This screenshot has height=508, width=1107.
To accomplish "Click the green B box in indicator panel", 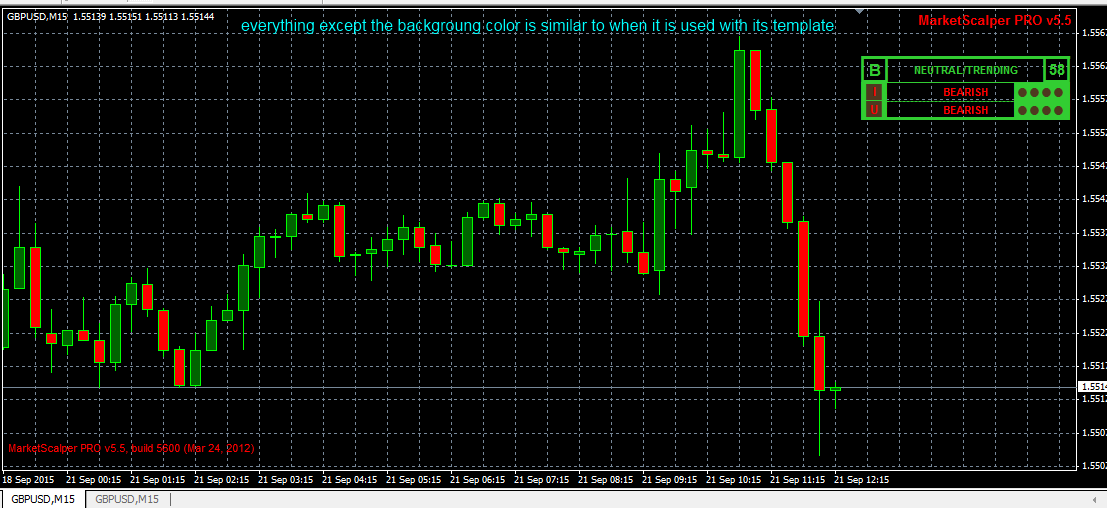I will pyautogui.click(x=875, y=71).
